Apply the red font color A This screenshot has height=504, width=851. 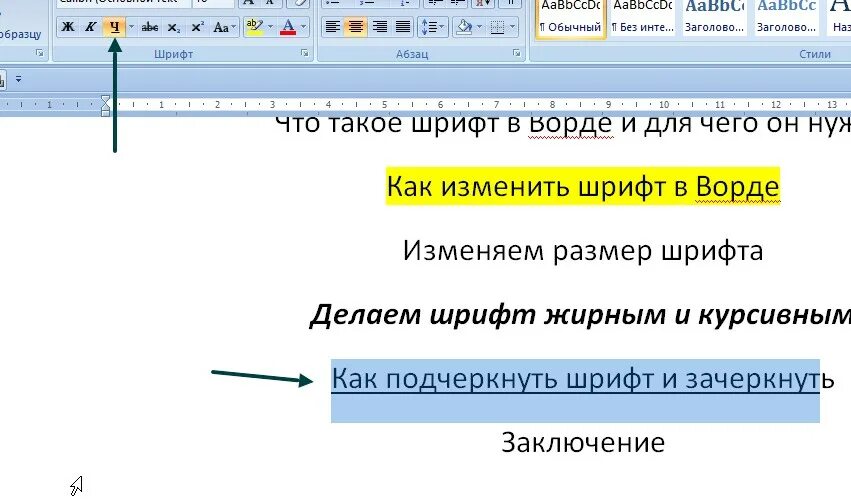288,27
